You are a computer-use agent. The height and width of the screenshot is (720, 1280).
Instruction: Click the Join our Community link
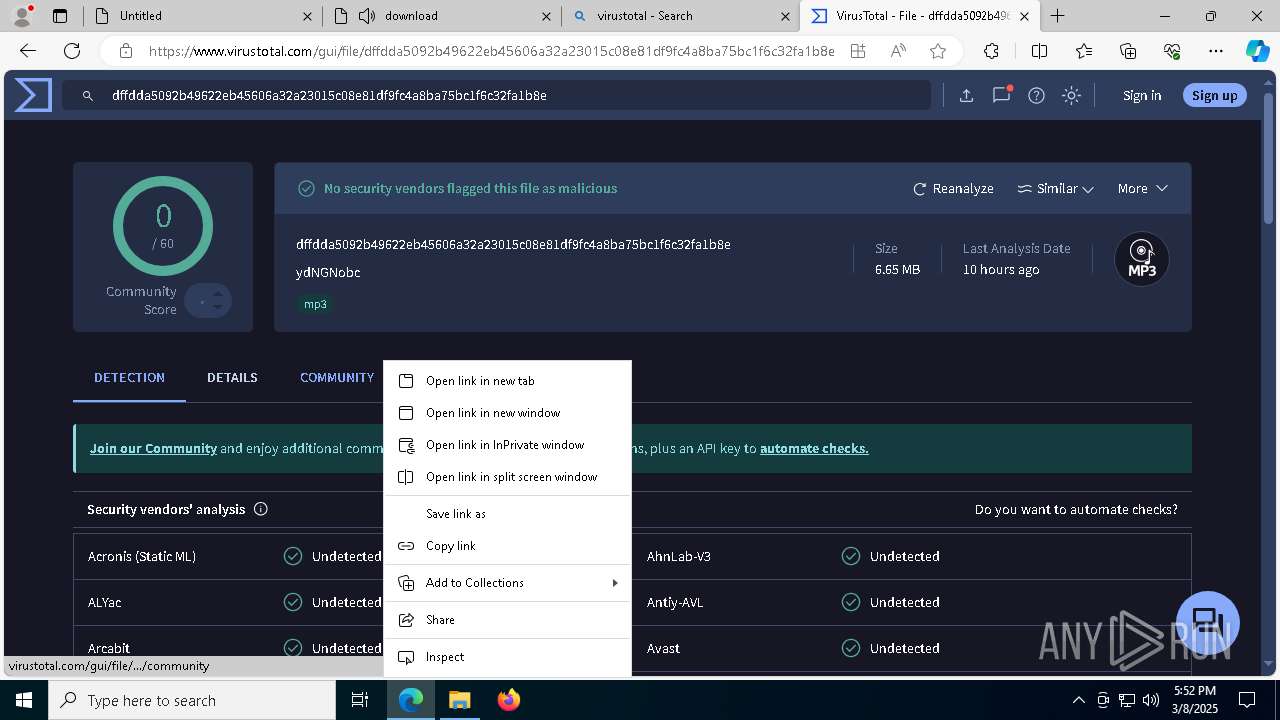click(153, 448)
